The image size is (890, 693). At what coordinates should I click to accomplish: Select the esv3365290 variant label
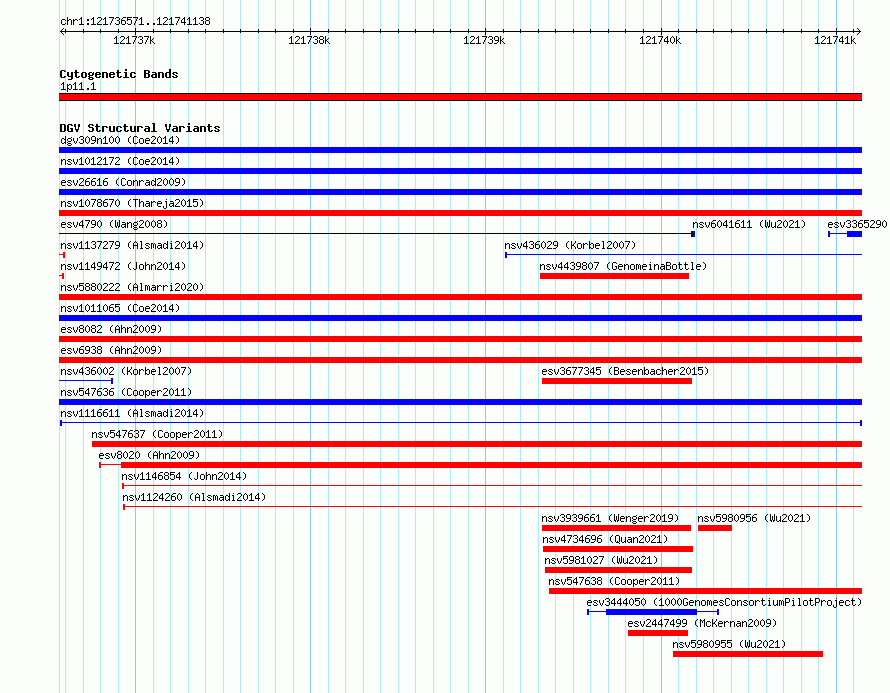(857, 224)
